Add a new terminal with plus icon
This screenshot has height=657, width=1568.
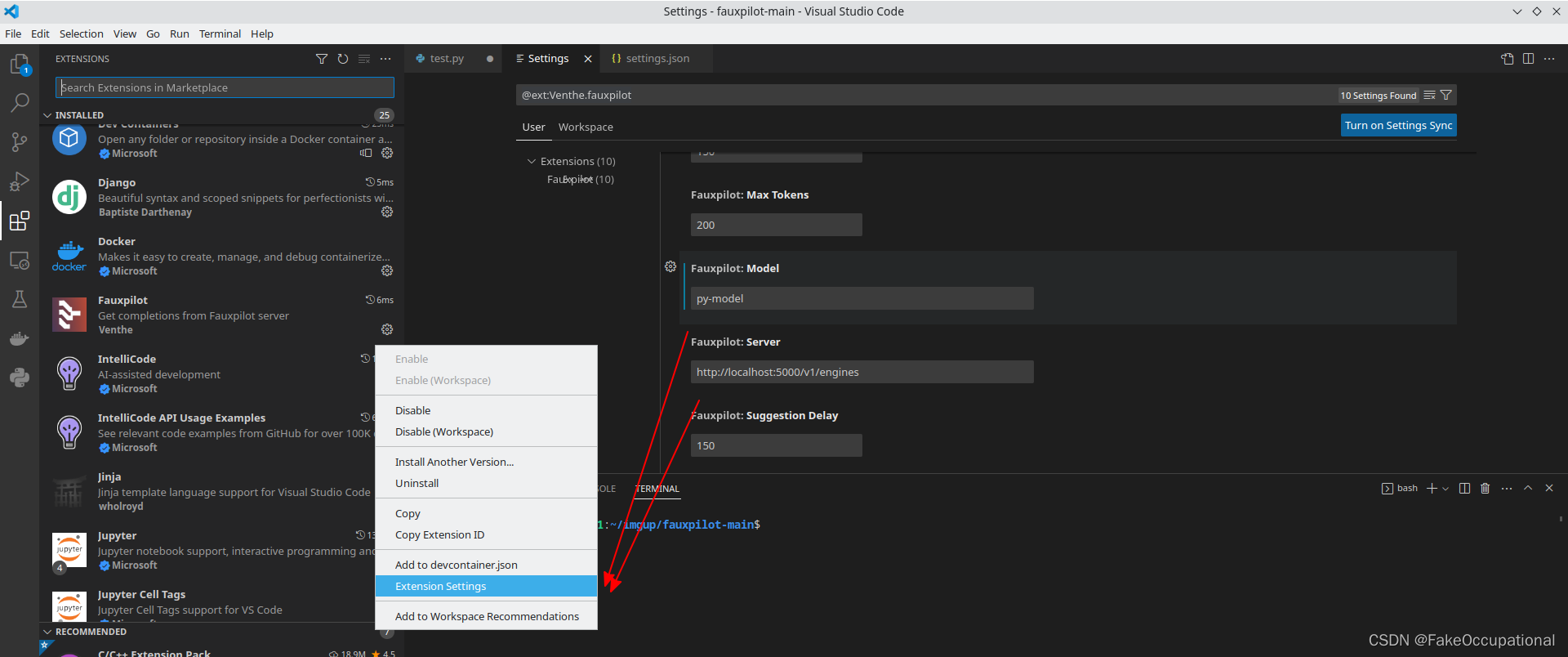pos(1432,489)
